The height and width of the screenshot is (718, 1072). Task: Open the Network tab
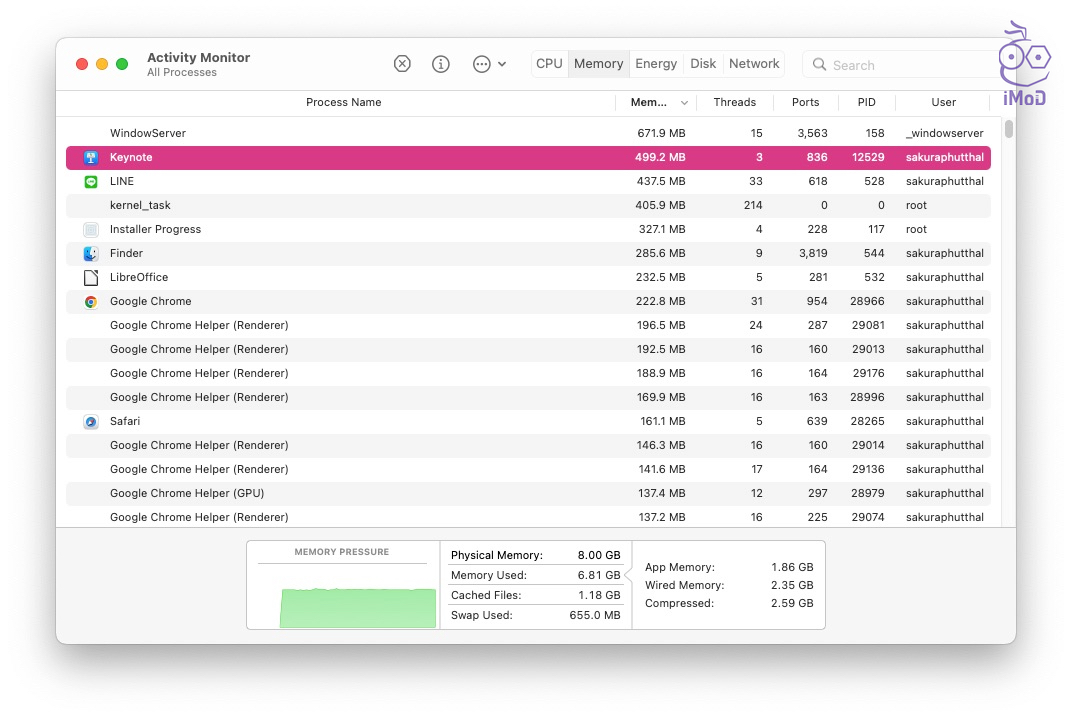click(x=754, y=64)
